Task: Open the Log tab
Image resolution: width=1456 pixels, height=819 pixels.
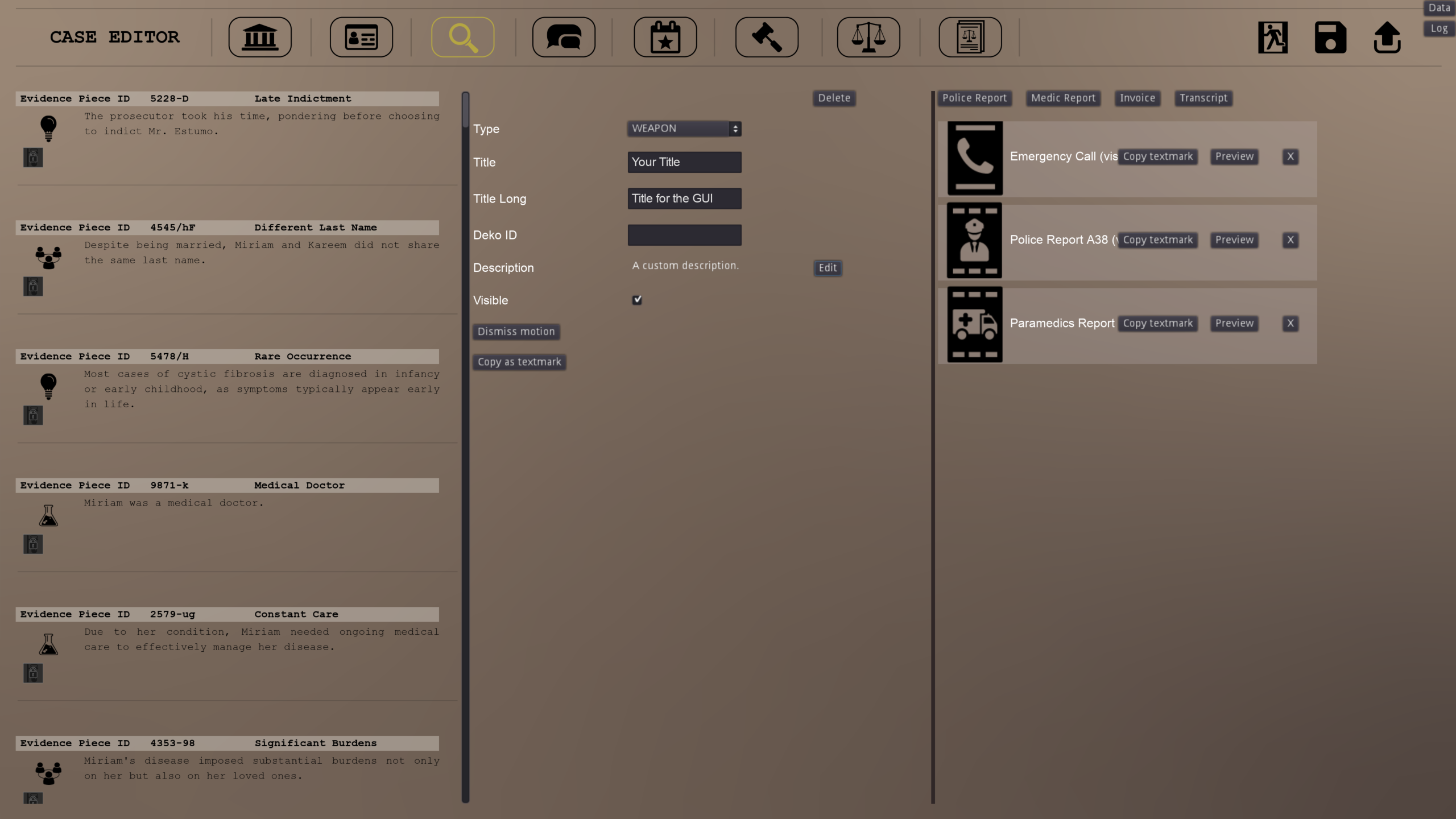Action: point(1440,28)
